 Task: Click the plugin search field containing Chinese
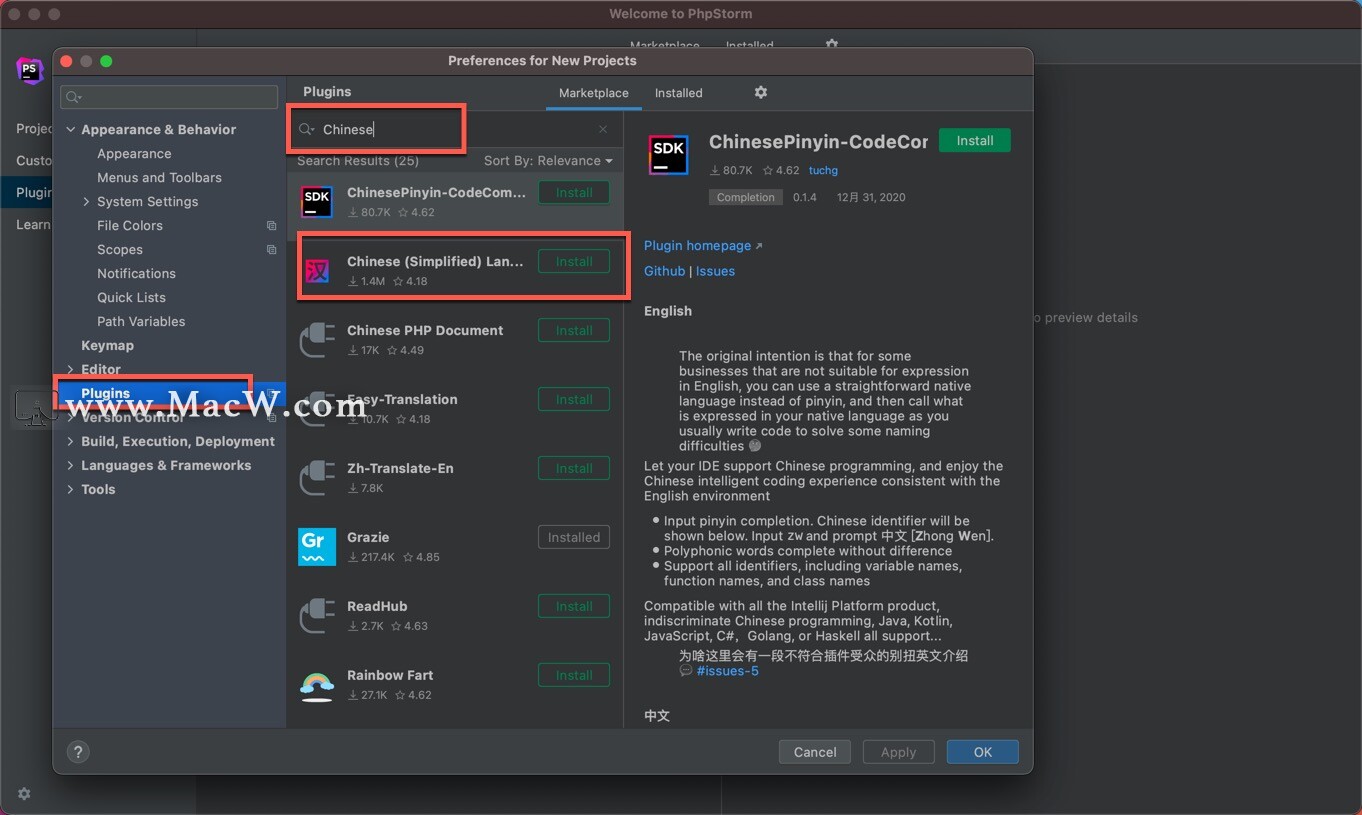coord(455,129)
